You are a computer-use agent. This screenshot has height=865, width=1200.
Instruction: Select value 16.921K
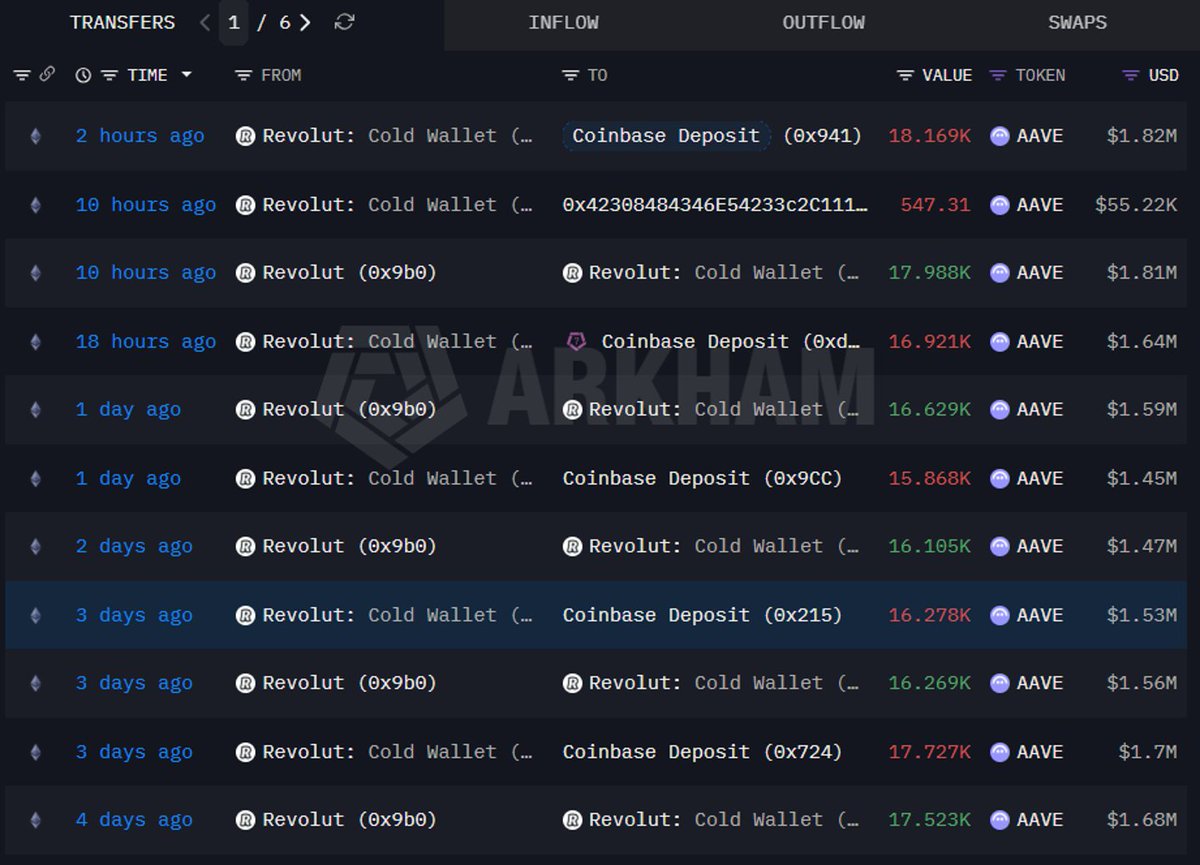pos(929,341)
